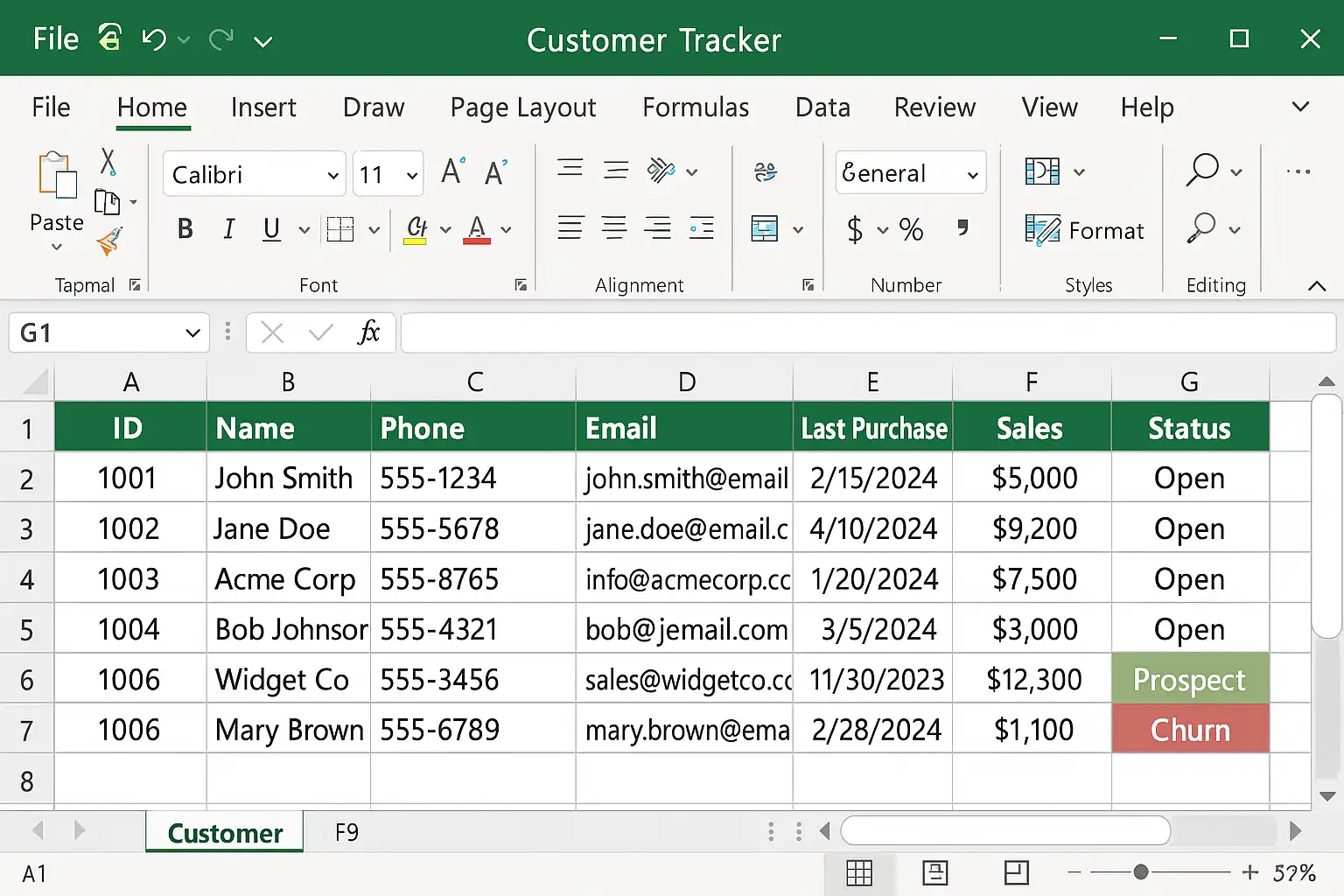Switch to the Customer sheet tab
Viewport: 1344px width, 896px height.
(x=225, y=833)
